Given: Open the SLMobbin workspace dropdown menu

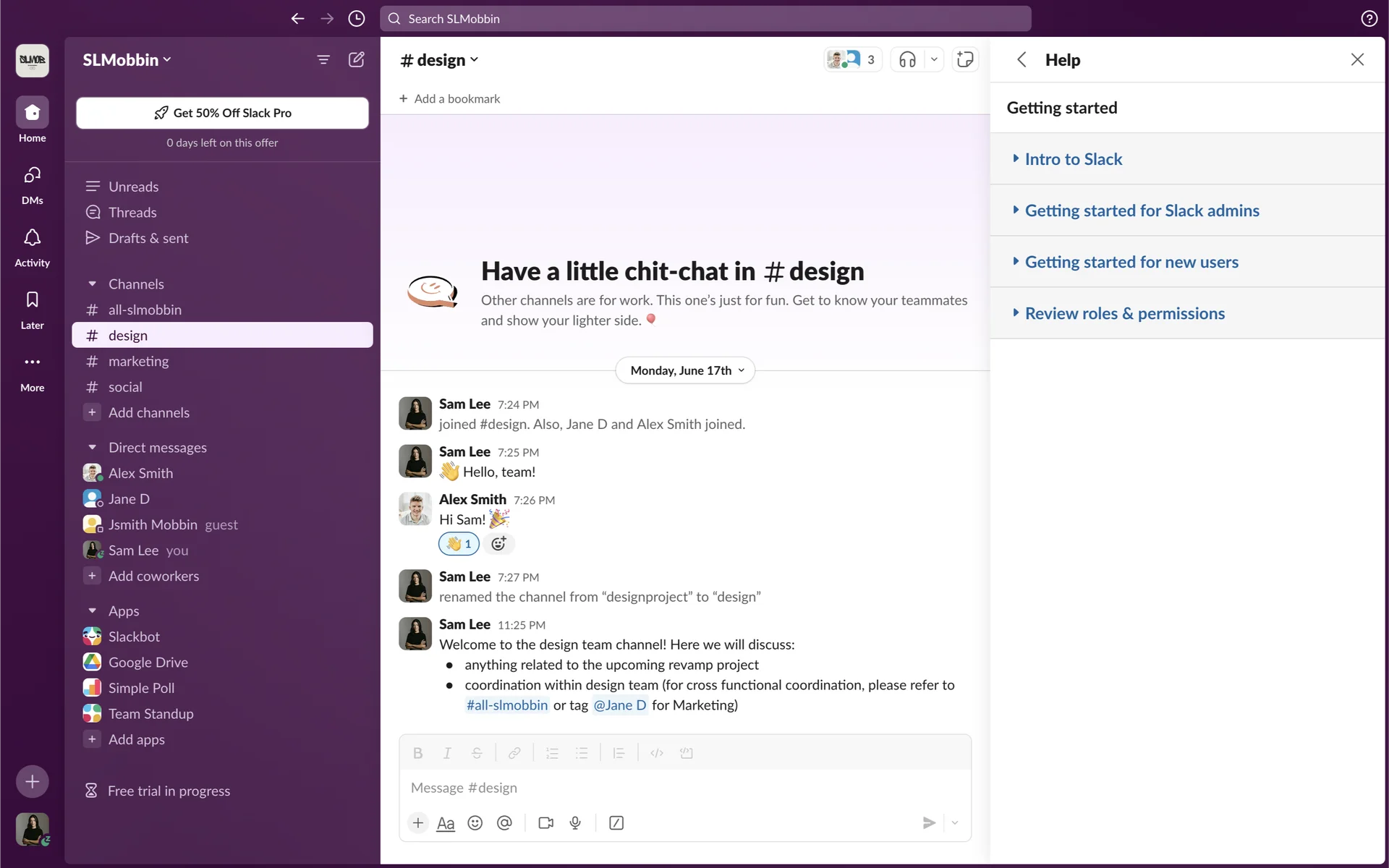Looking at the screenshot, I should point(127,60).
